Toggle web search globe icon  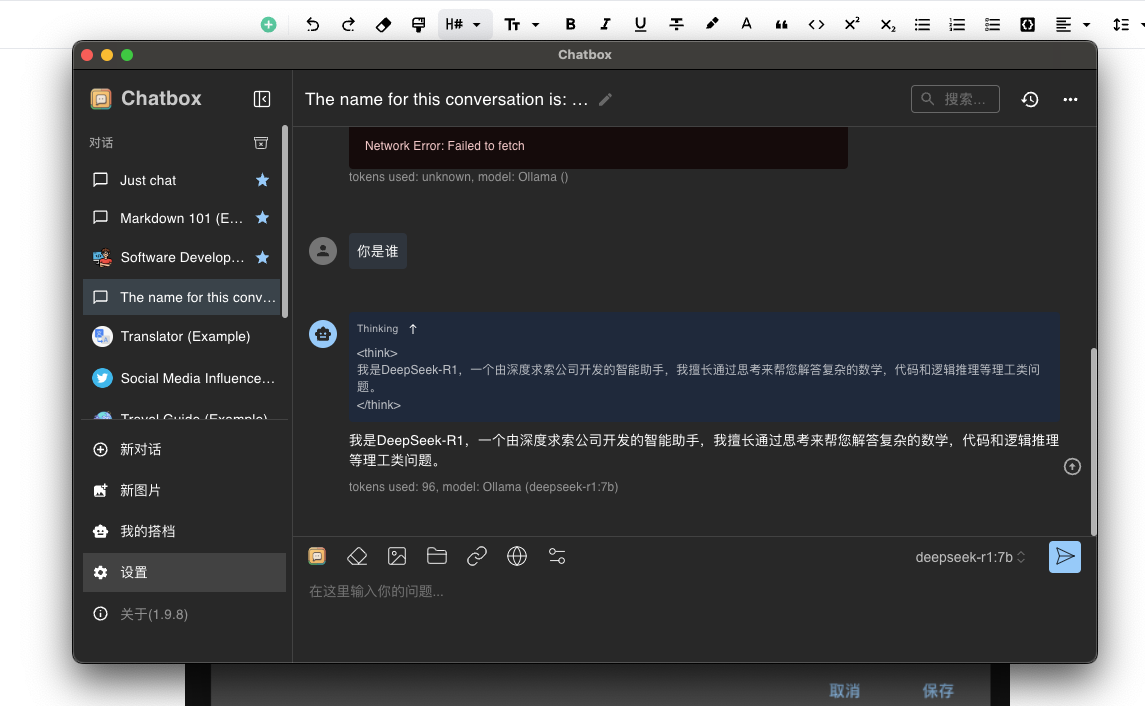pyautogui.click(x=517, y=556)
